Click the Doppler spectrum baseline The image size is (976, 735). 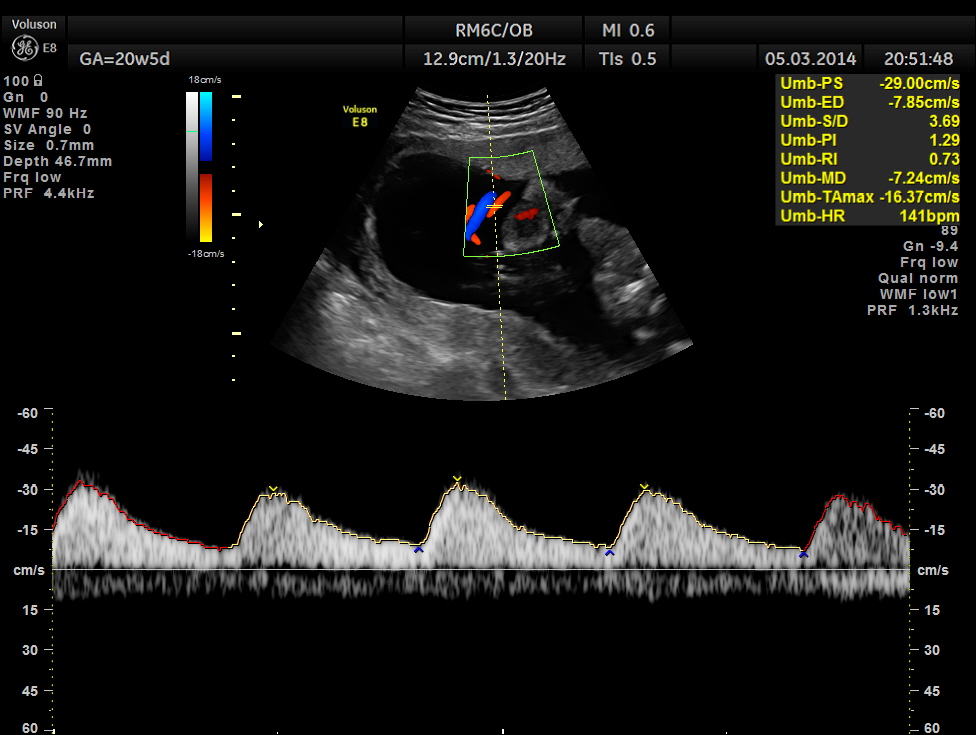(480, 569)
